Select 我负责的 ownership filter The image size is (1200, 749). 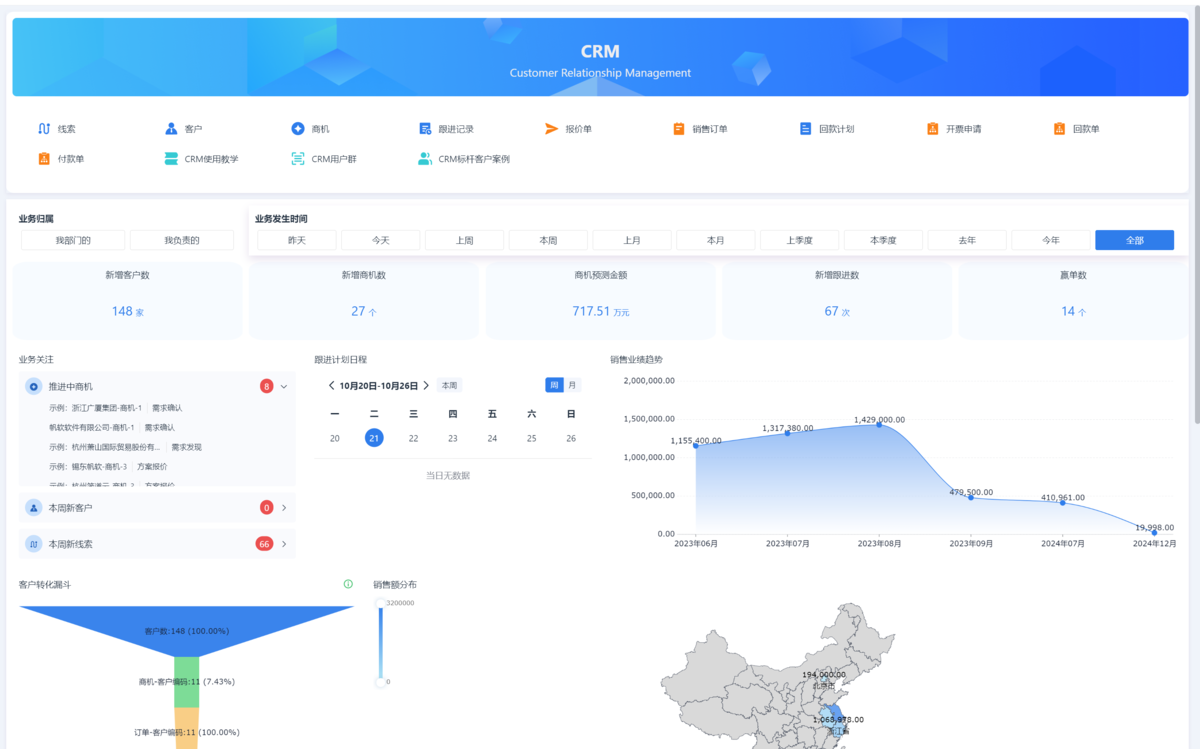pos(182,240)
